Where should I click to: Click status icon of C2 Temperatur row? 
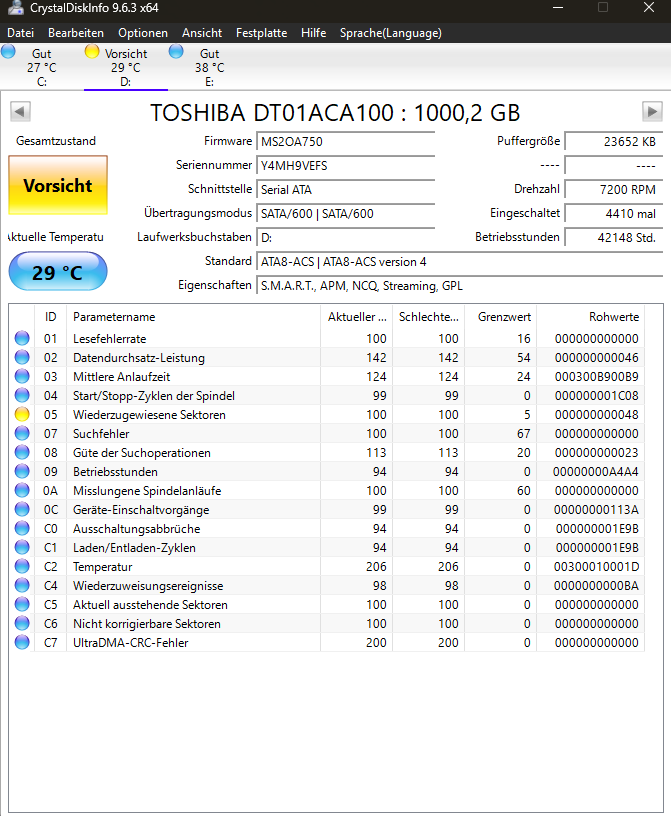22,566
